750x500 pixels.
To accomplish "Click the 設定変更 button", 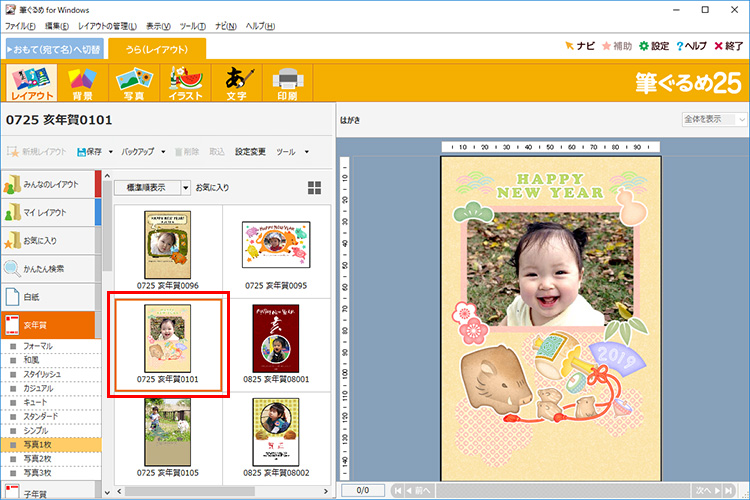I will (x=250, y=152).
